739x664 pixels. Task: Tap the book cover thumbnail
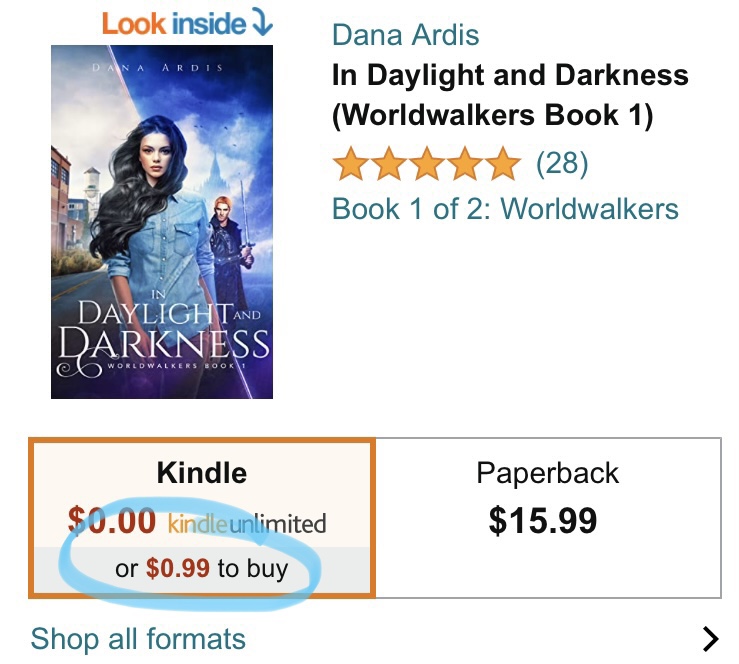[161, 221]
